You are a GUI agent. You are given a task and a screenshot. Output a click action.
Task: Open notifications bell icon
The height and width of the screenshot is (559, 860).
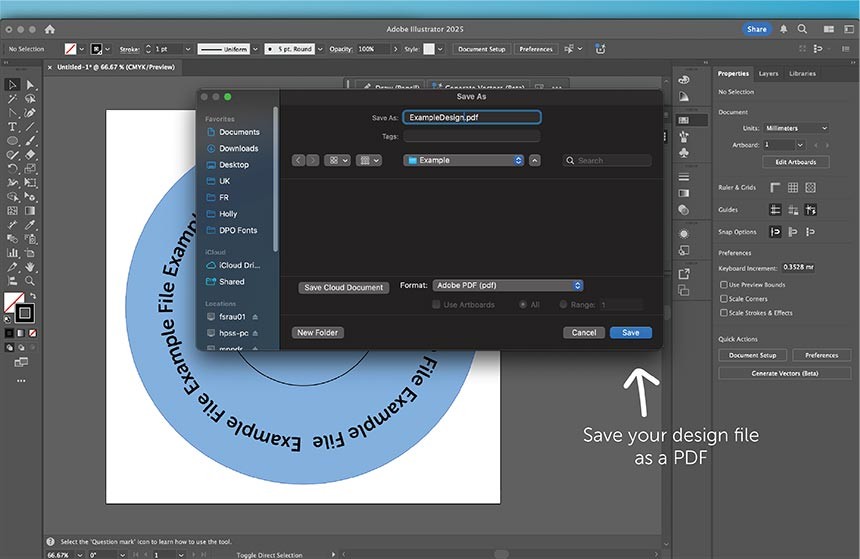tap(784, 29)
